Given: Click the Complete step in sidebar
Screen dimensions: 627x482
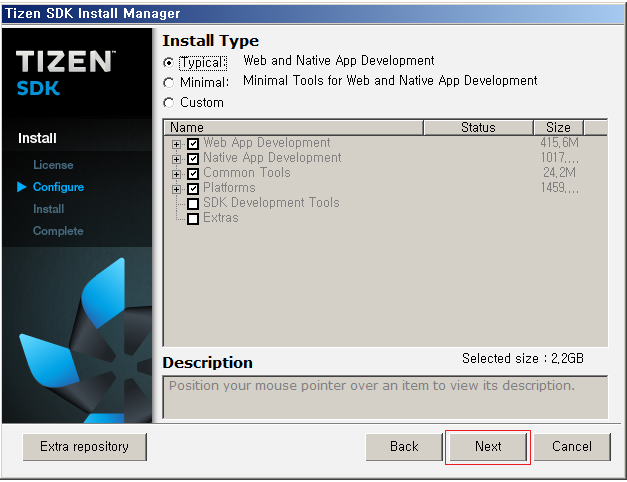Looking at the screenshot, I should [x=58, y=231].
